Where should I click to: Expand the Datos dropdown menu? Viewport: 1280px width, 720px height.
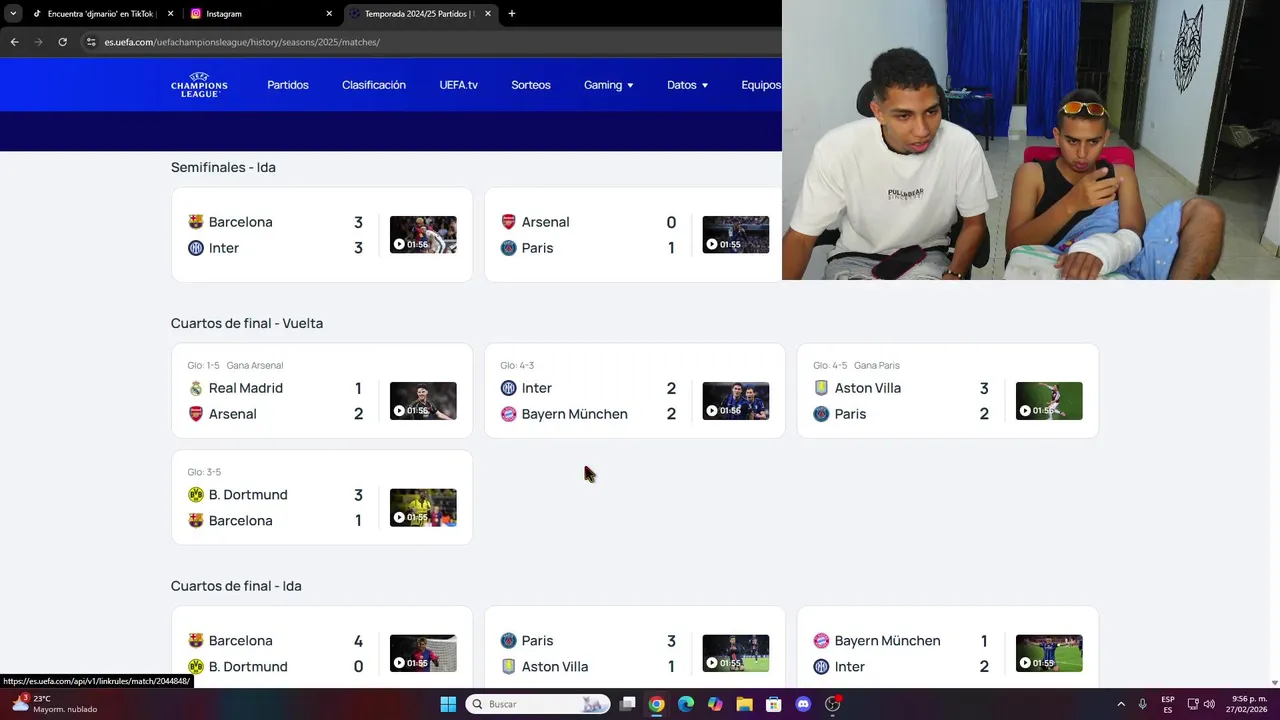coord(687,85)
